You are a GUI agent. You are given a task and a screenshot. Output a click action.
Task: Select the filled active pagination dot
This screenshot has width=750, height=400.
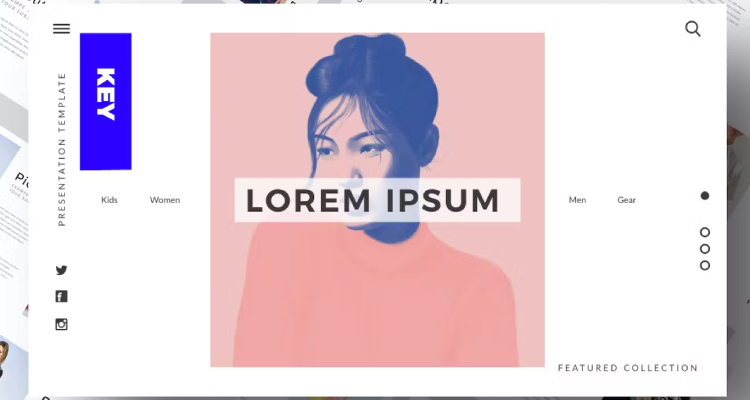coord(705,196)
